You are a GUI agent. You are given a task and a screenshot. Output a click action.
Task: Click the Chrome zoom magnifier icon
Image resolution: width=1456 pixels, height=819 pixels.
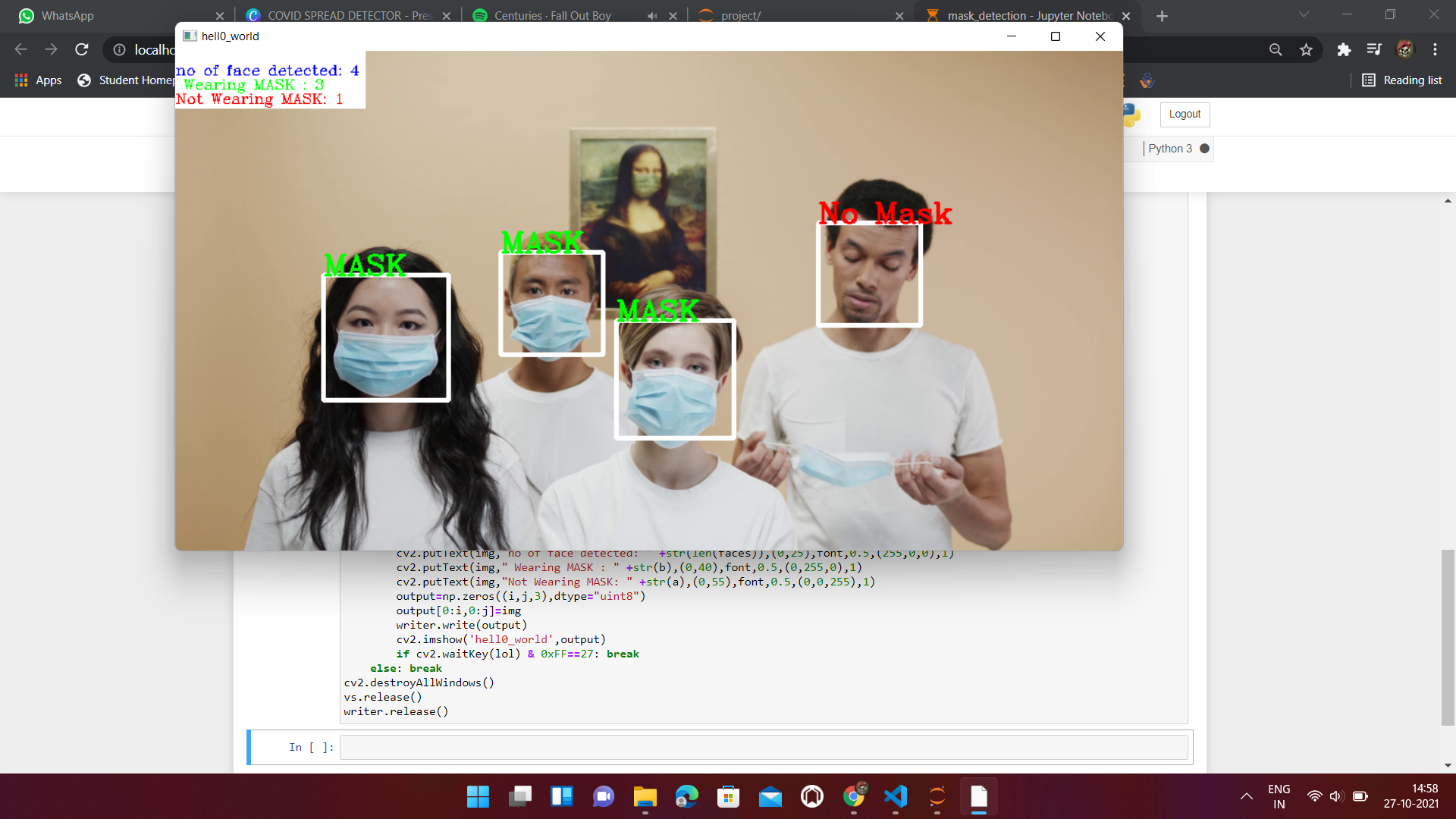point(1276,49)
